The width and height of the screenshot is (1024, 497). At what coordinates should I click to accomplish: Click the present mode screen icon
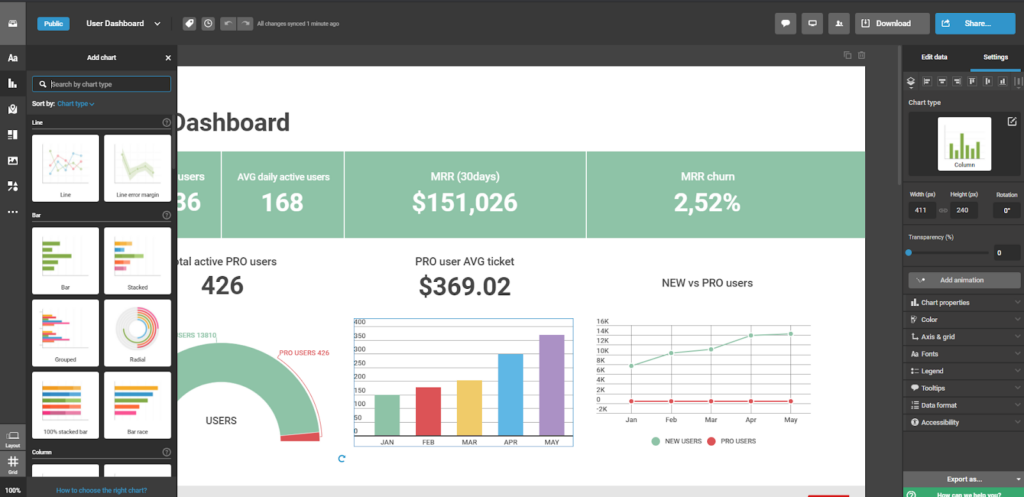tap(813, 23)
